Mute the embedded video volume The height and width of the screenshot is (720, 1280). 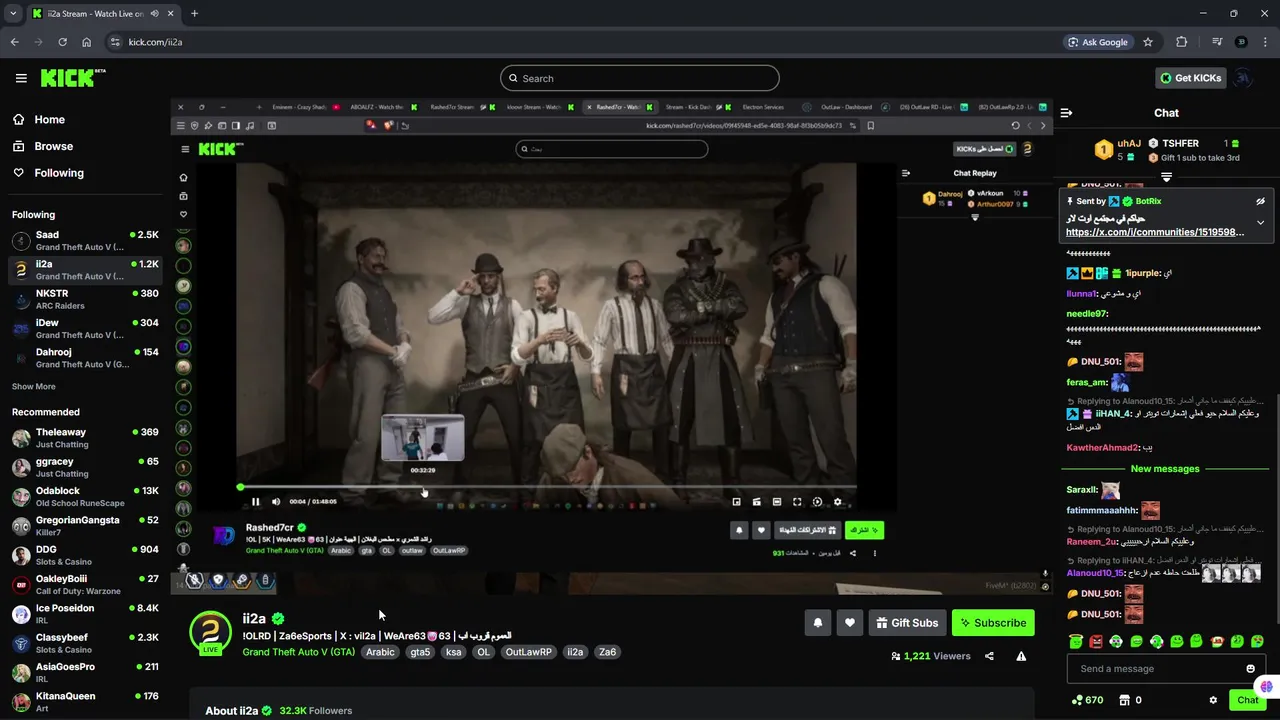click(x=276, y=502)
